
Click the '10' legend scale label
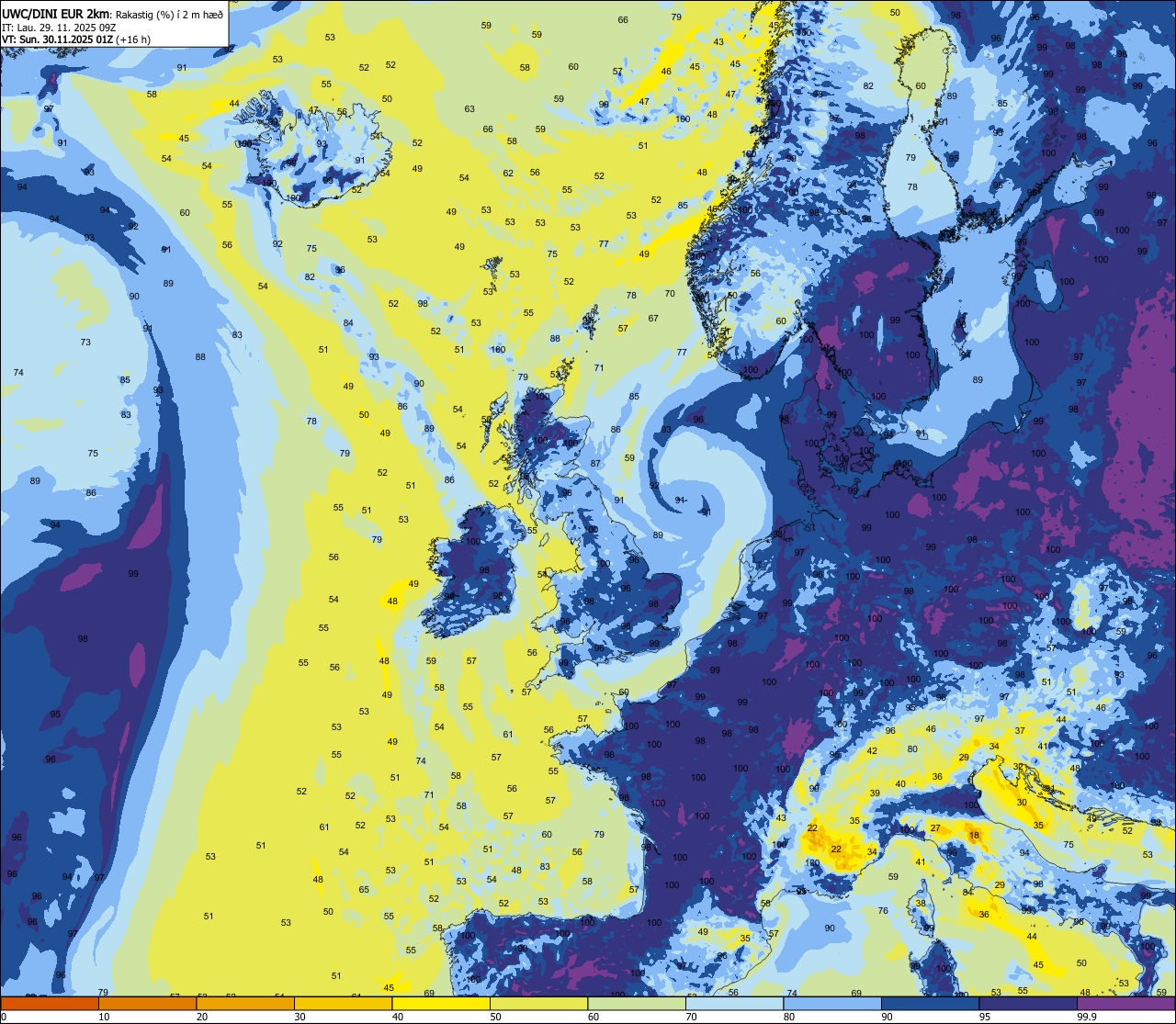coord(104,1017)
